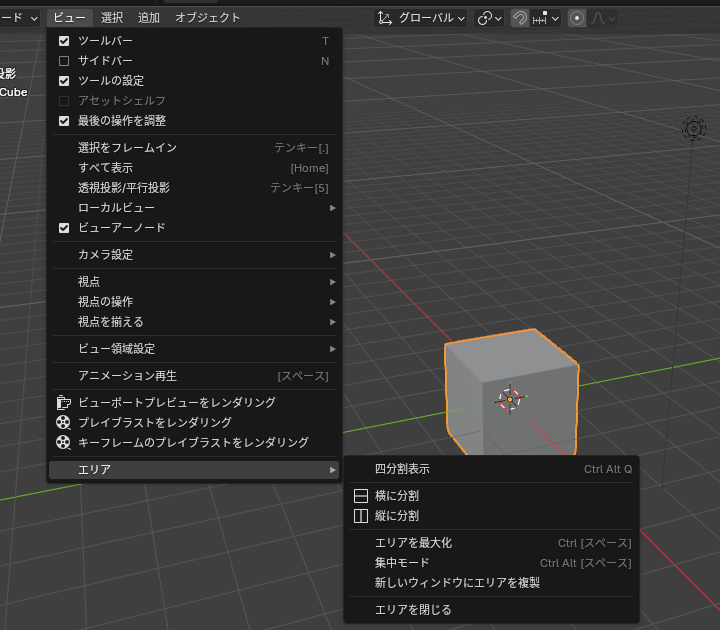Open the ビュー menu in the header

tap(70, 18)
